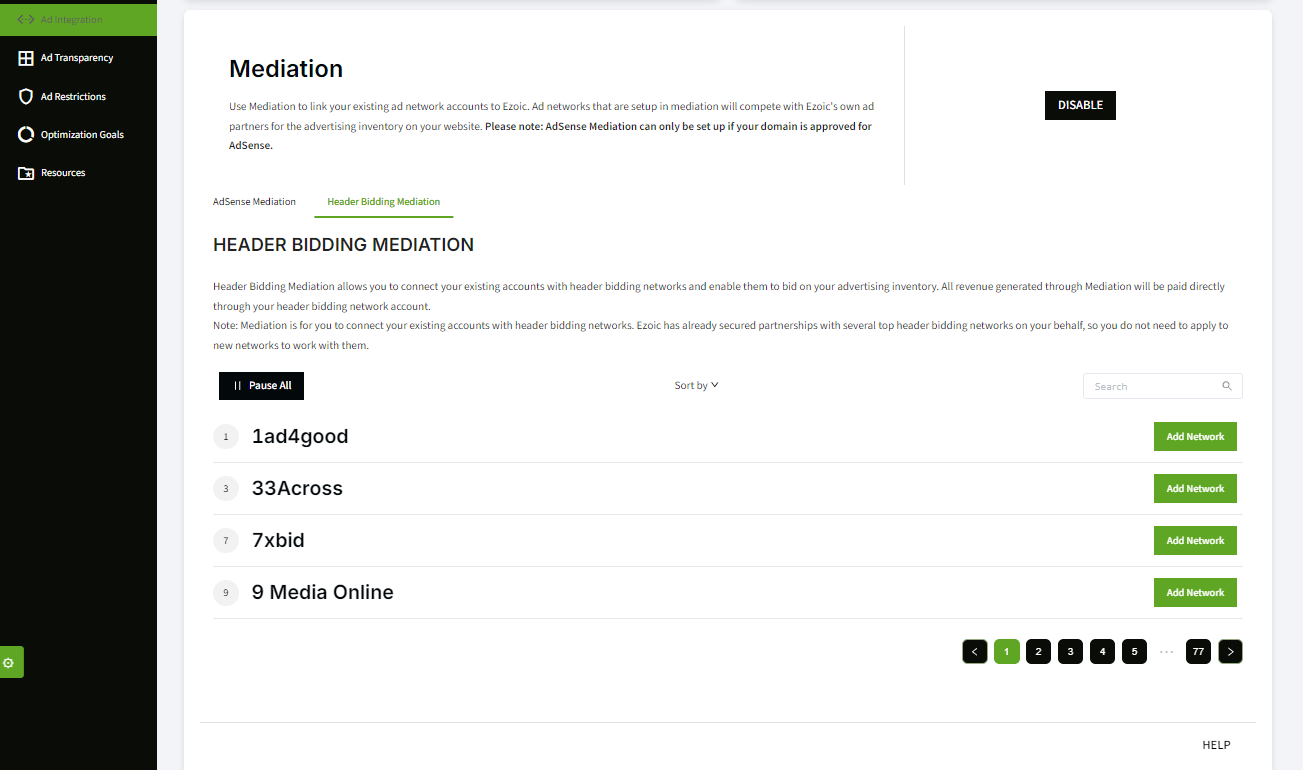Click the Ad Transparency grid icon
The width and height of the screenshot is (1303, 770).
pos(26,58)
